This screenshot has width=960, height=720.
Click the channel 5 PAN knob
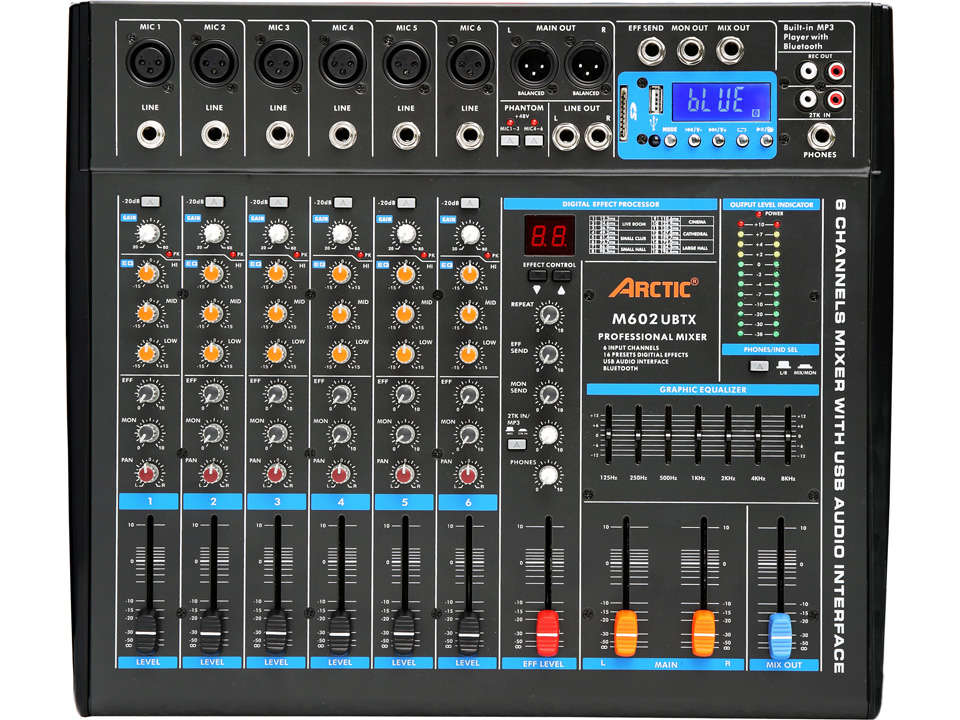pyautogui.click(x=404, y=474)
